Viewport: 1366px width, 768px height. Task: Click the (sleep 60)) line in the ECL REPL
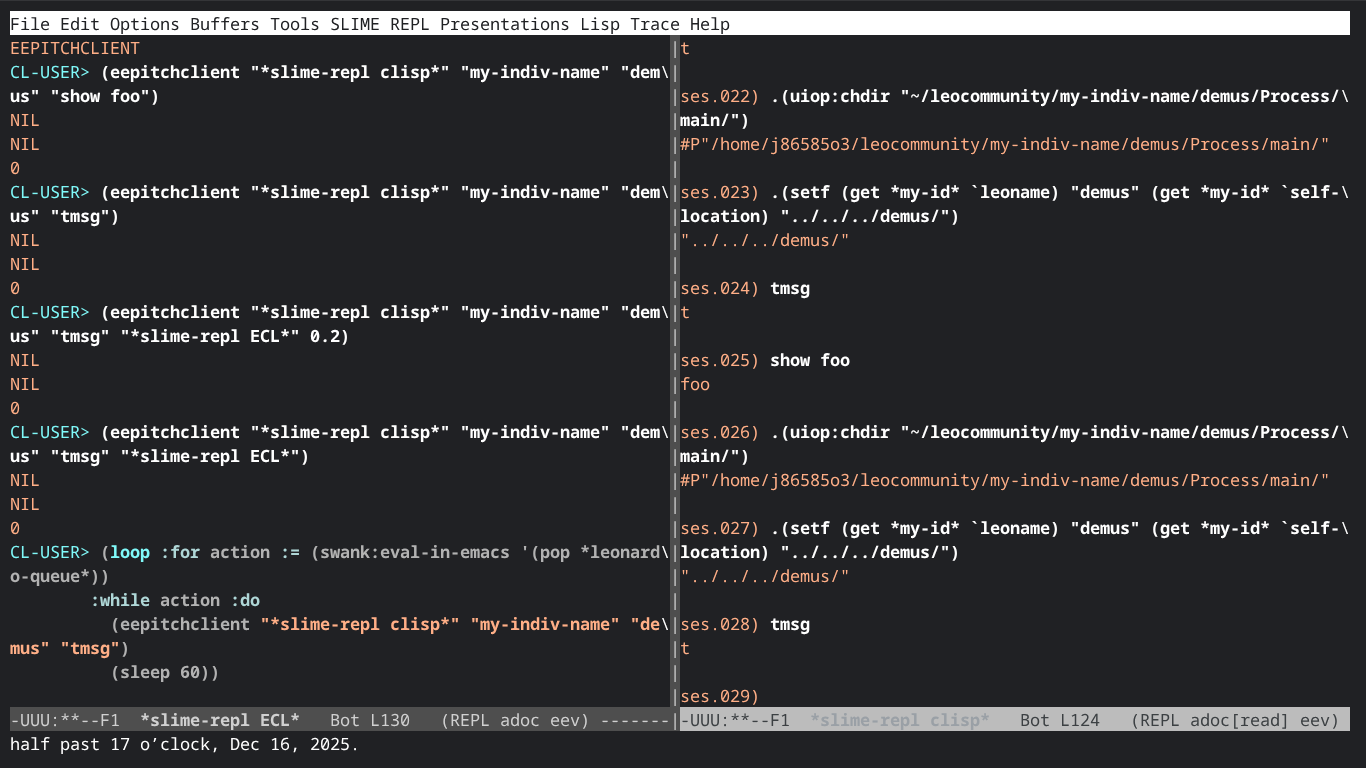(x=165, y=672)
